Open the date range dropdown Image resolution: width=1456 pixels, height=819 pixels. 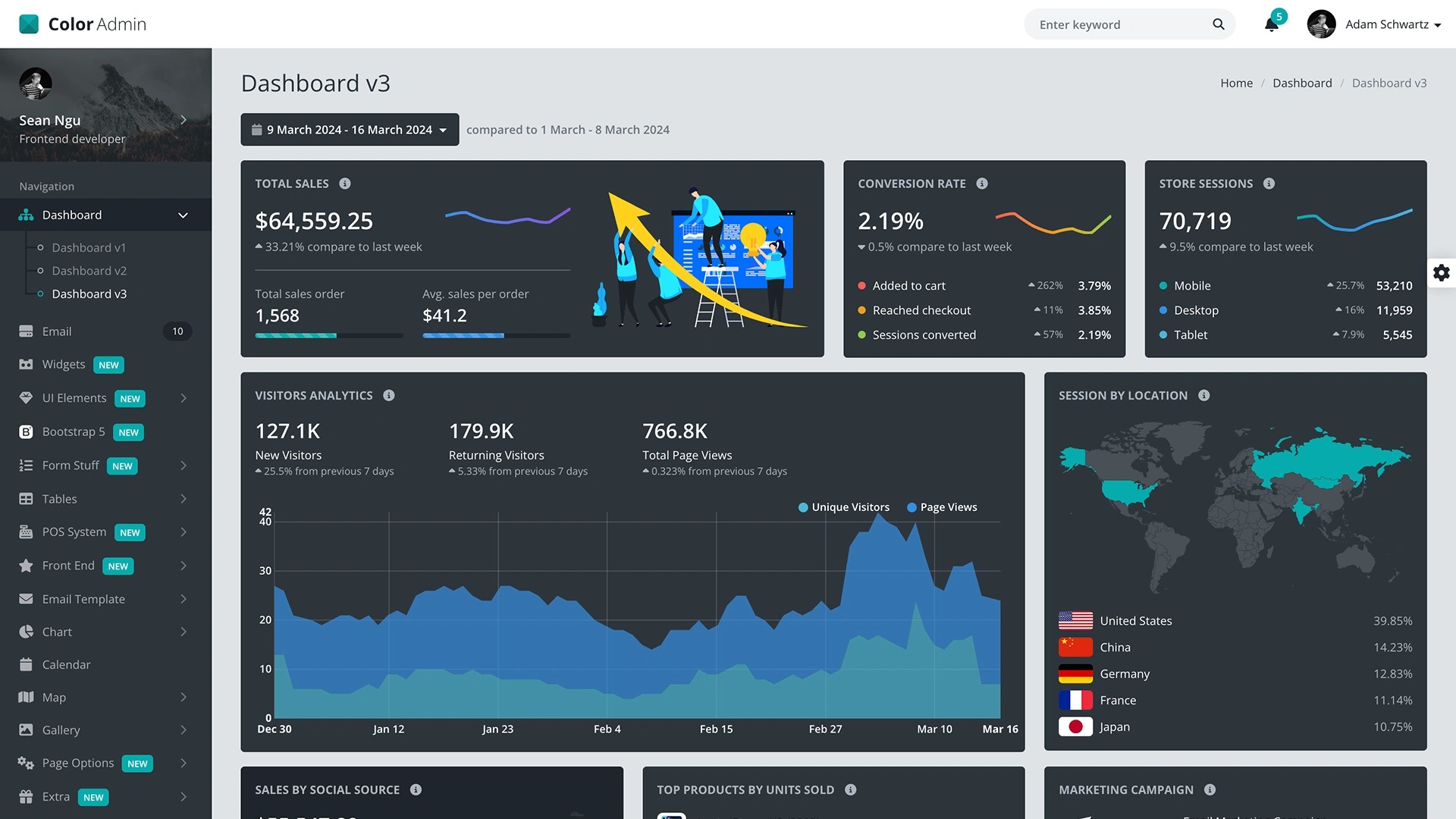[x=350, y=130]
